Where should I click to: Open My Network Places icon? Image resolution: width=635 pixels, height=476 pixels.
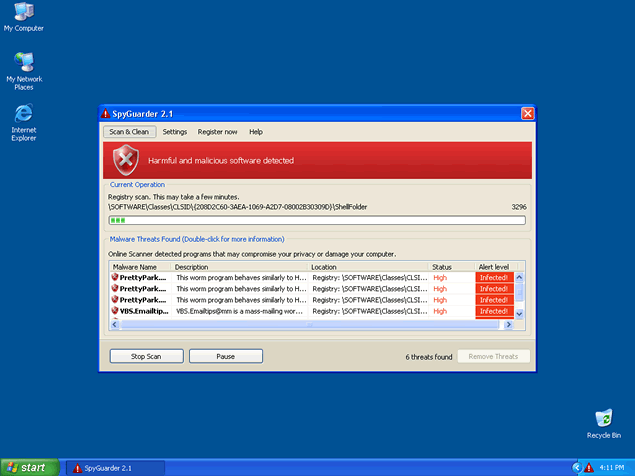[x=24, y=63]
